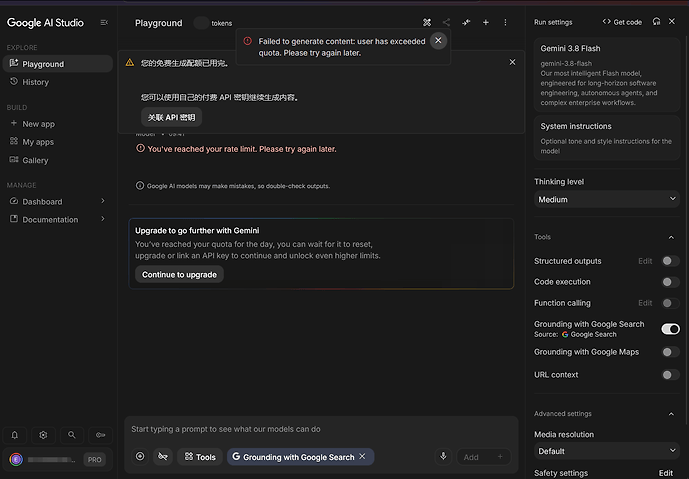689x479 pixels.
Task: Open the more options vertical dots menu
Action: point(505,22)
